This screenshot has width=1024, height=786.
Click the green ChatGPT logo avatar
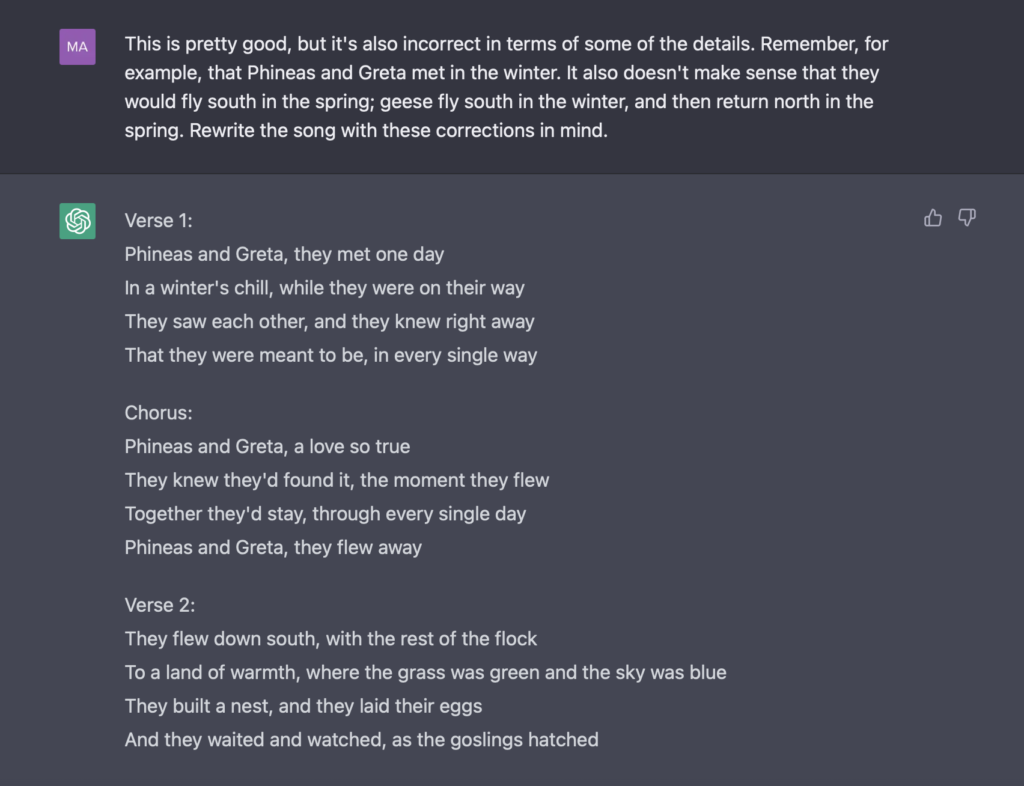point(77,221)
